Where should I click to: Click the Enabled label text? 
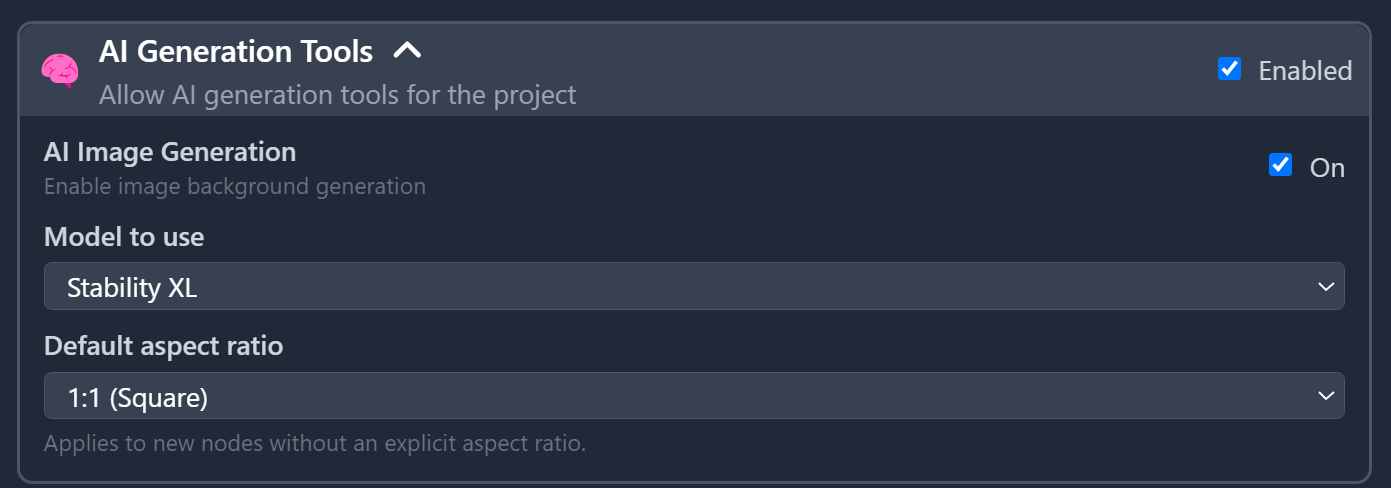click(1305, 71)
